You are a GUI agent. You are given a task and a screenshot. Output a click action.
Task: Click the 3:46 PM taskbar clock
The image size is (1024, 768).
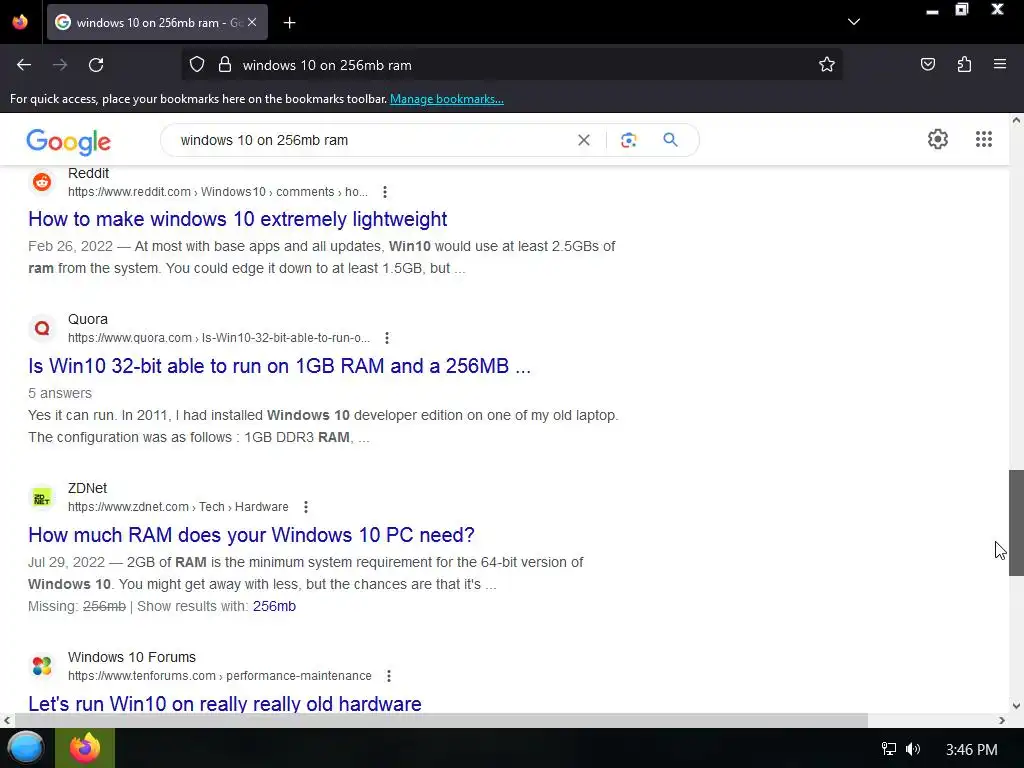click(972, 749)
